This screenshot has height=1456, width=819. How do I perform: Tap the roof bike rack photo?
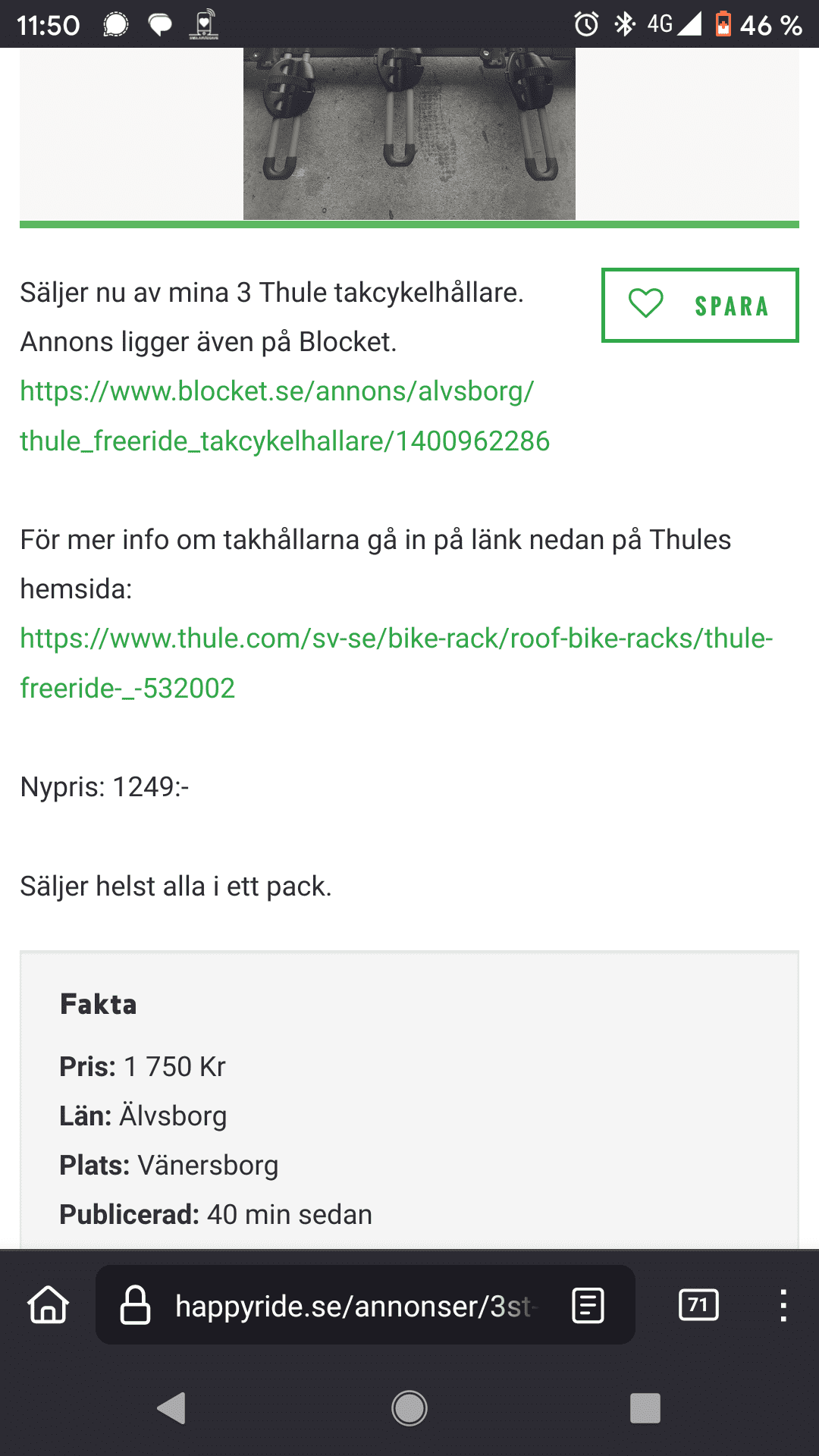(409, 133)
